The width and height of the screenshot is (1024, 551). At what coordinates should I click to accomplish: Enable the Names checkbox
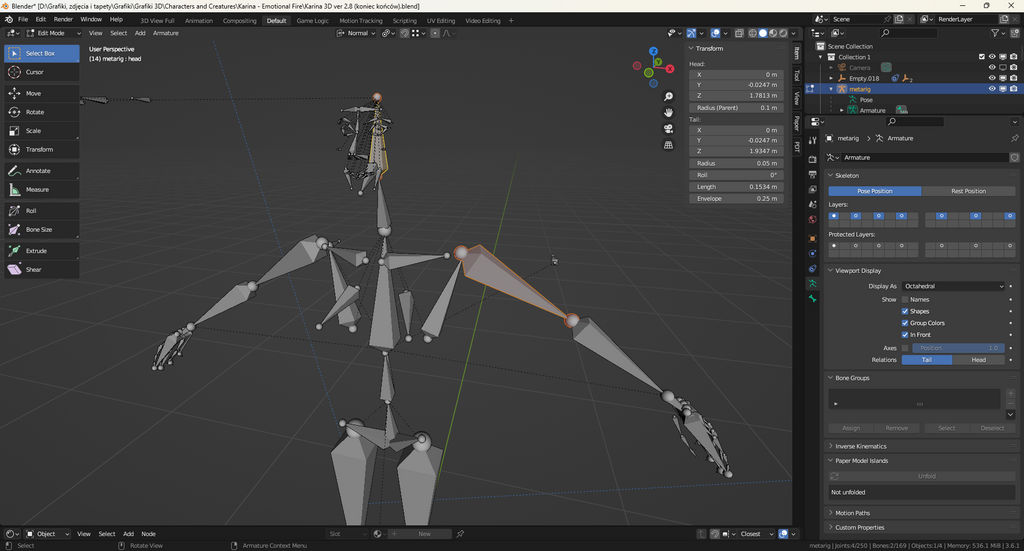point(906,299)
